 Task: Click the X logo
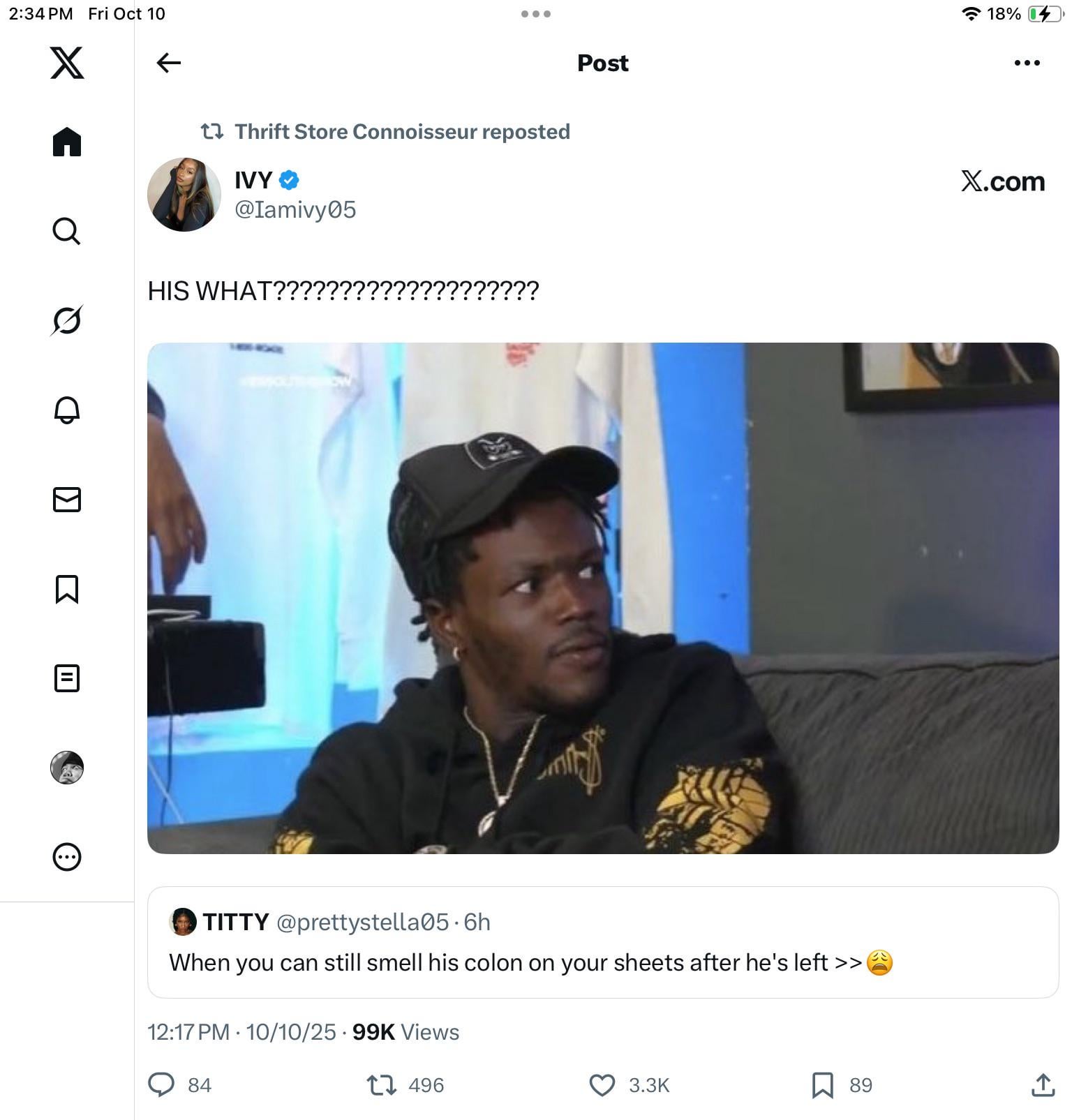point(67,63)
